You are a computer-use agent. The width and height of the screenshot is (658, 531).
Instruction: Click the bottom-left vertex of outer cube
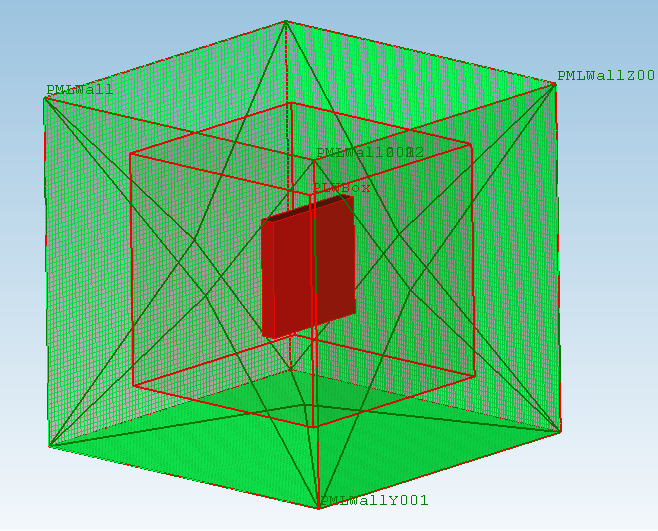49,446
